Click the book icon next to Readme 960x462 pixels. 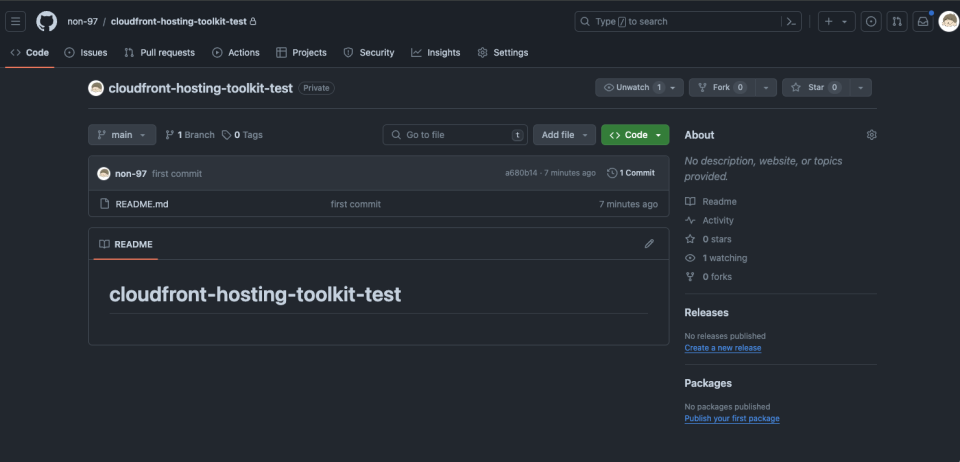(690, 201)
